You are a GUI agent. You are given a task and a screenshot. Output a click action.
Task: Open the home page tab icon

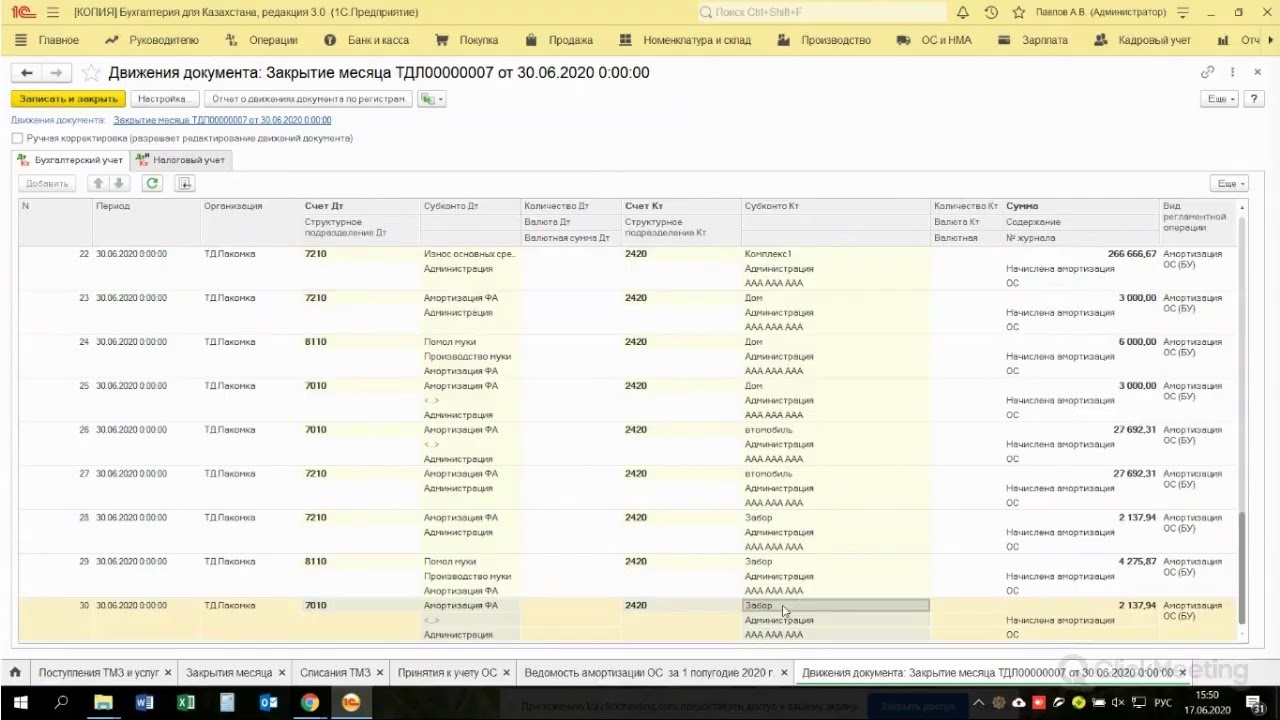[15, 673]
